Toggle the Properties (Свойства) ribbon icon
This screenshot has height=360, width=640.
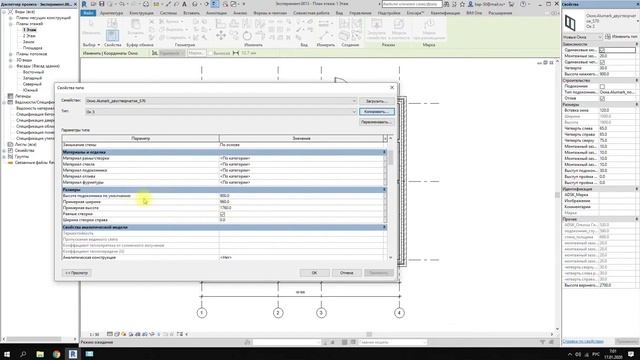pos(112,35)
